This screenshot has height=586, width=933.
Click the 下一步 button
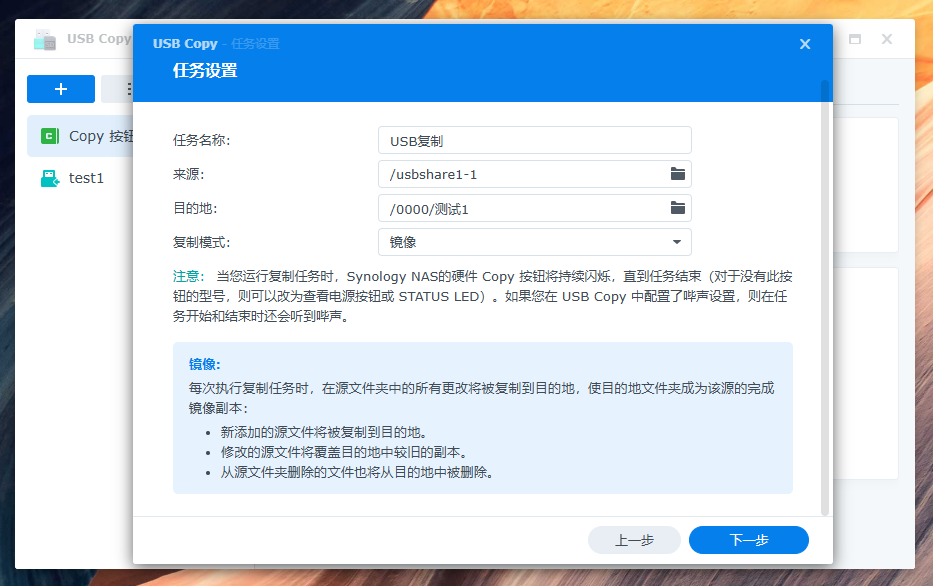749,540
